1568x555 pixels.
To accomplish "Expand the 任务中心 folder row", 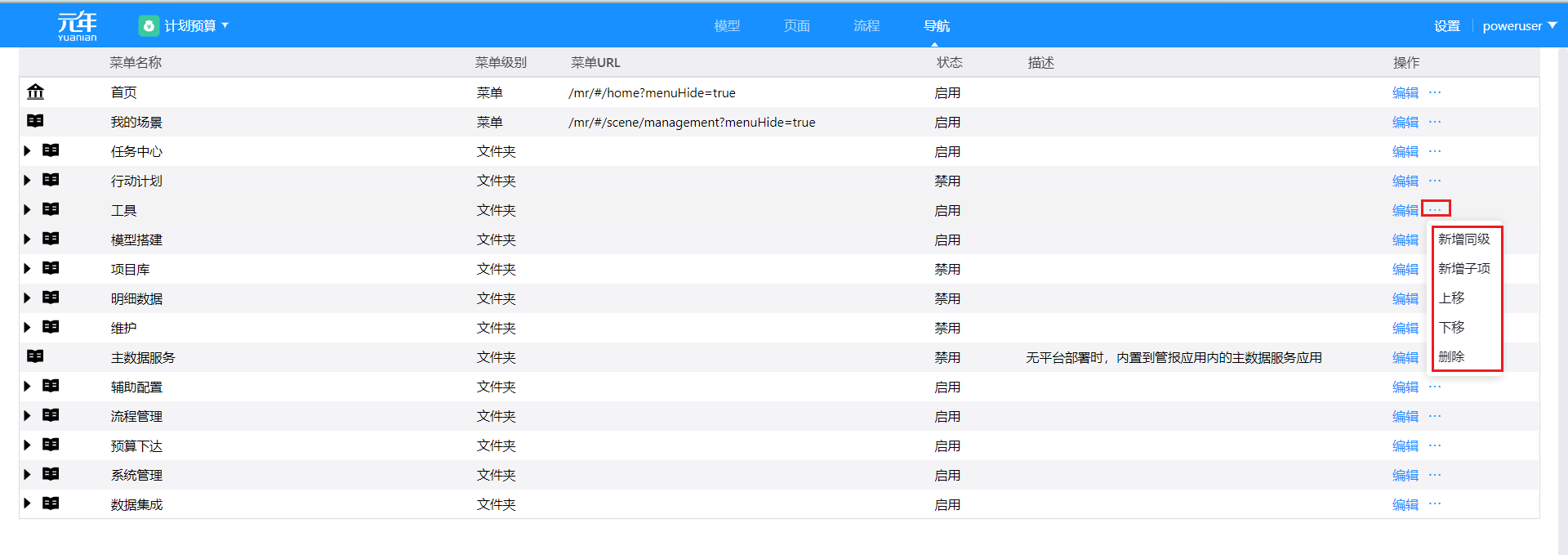I will coord(27,151).
